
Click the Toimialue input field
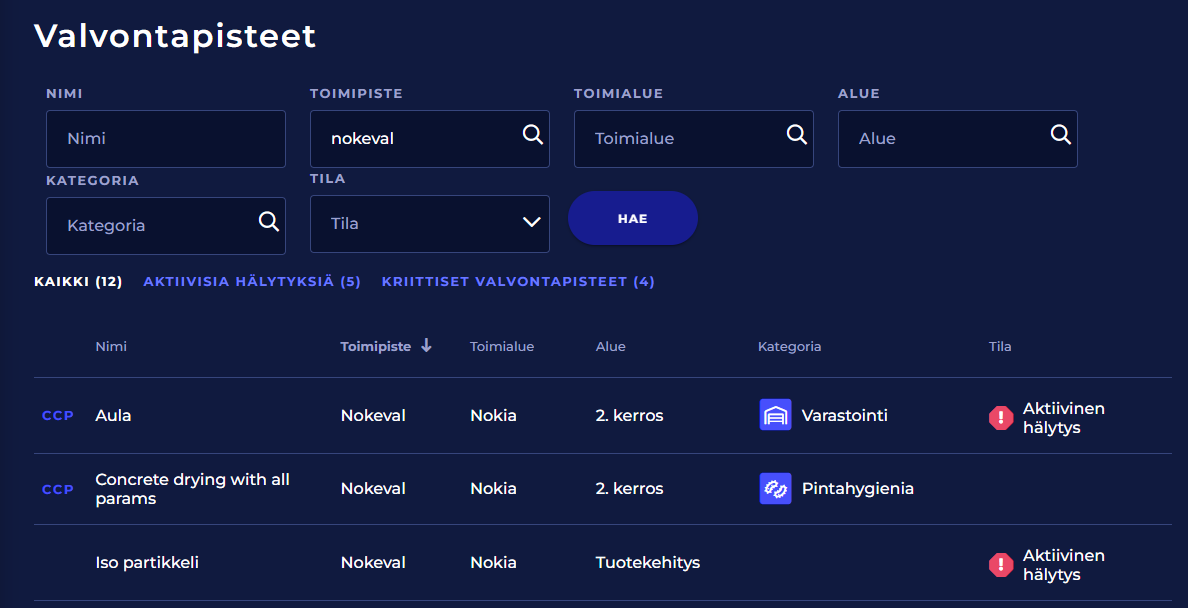point(680,139)
